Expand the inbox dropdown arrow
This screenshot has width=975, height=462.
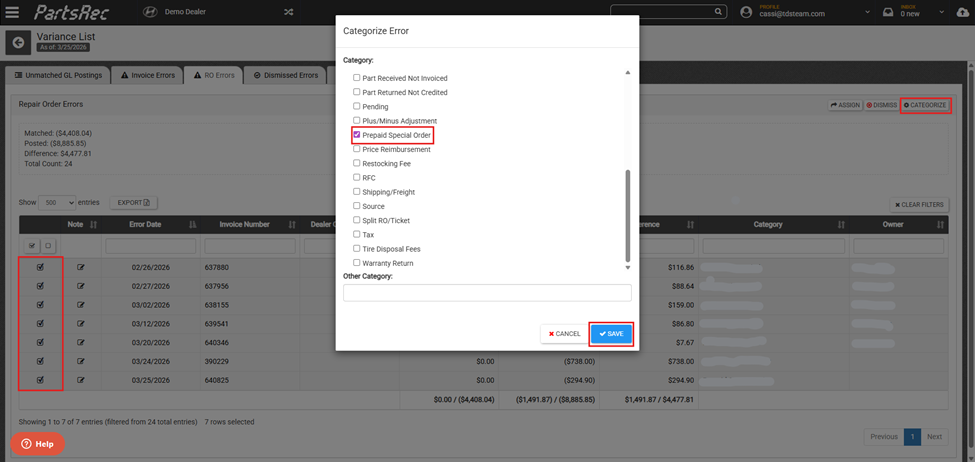click(942, 12)
